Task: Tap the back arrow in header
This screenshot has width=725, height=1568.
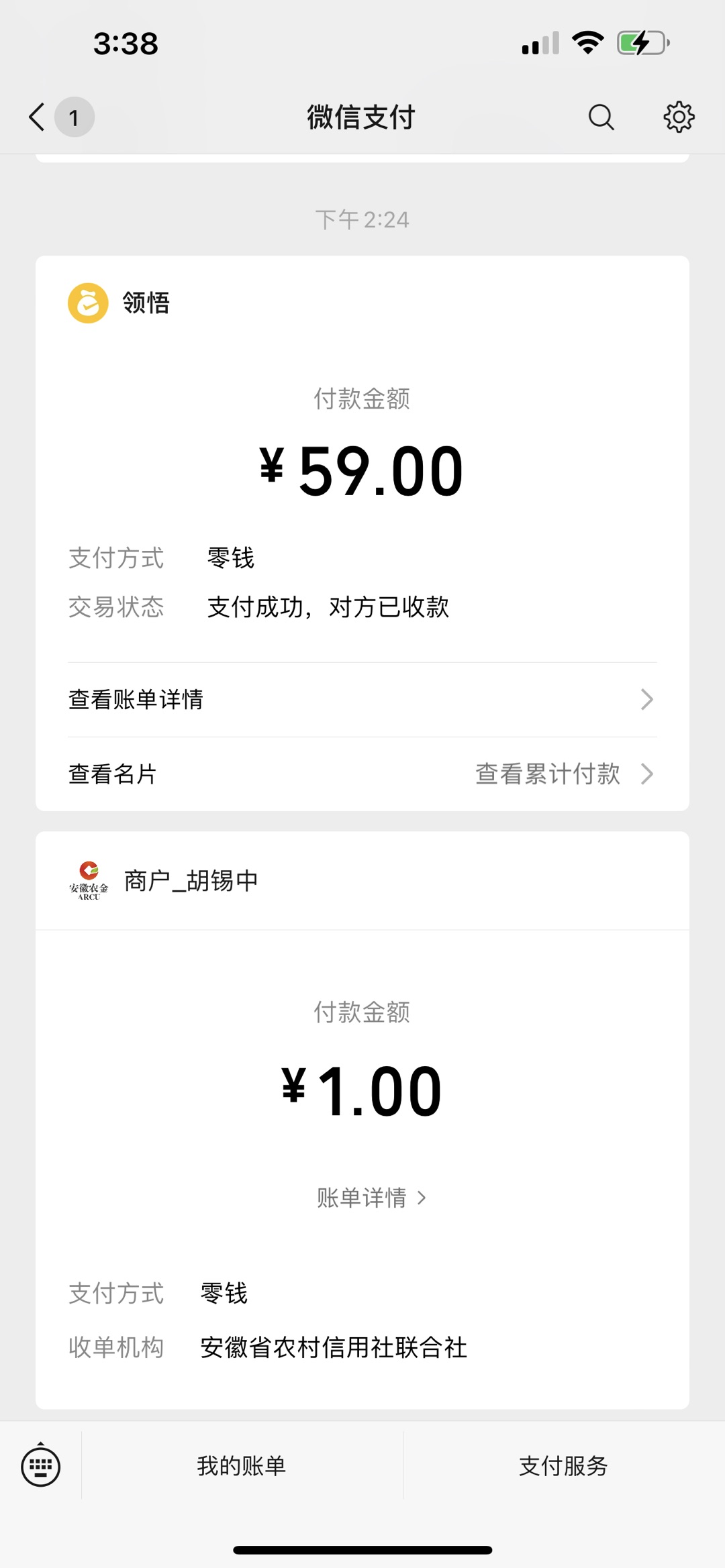Action: click(37, 117)
